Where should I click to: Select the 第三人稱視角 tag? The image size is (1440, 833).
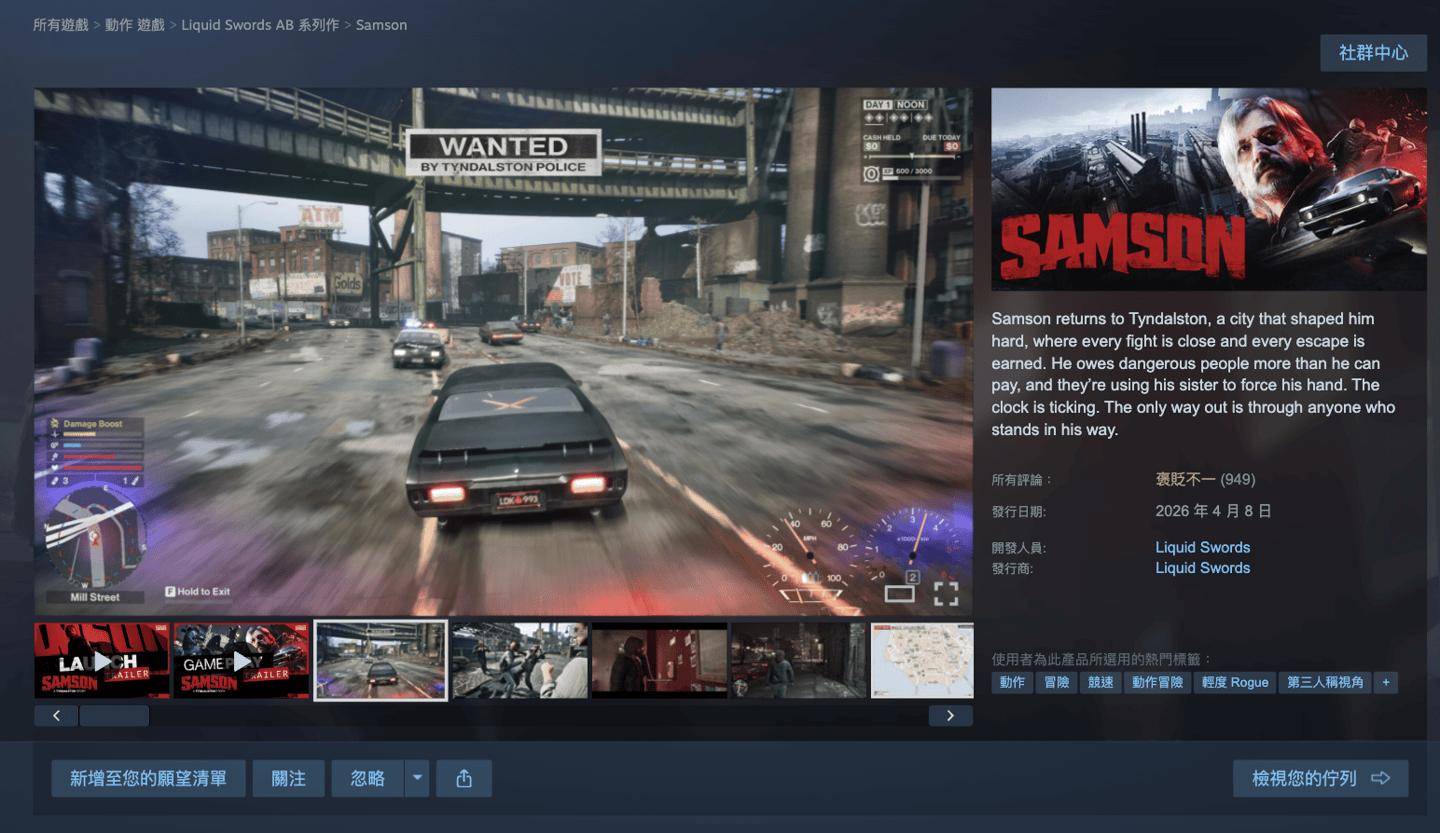pyautogui.click(x=1325, y=682)
